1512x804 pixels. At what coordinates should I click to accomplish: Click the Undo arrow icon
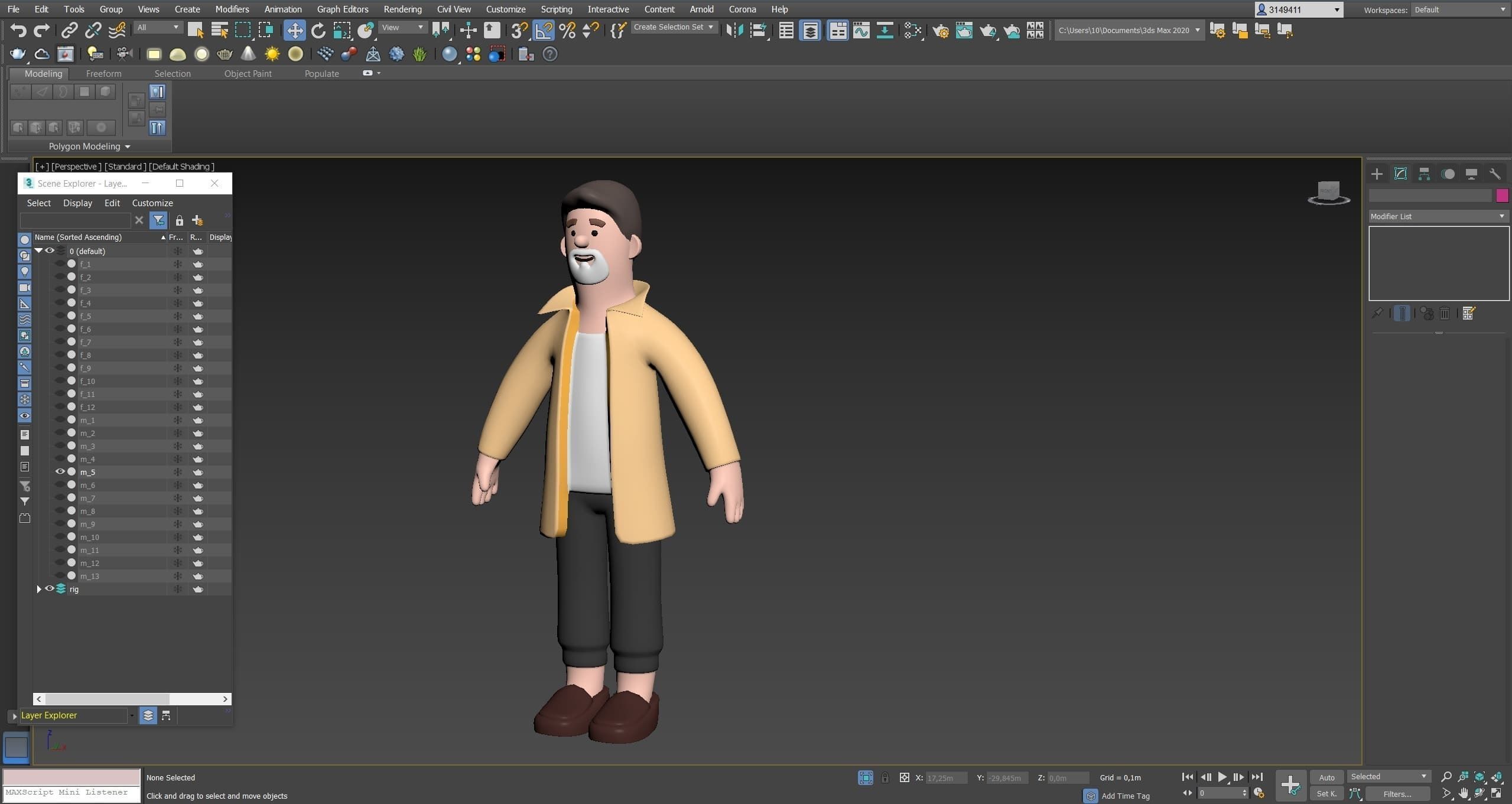[x=18, y=30]
